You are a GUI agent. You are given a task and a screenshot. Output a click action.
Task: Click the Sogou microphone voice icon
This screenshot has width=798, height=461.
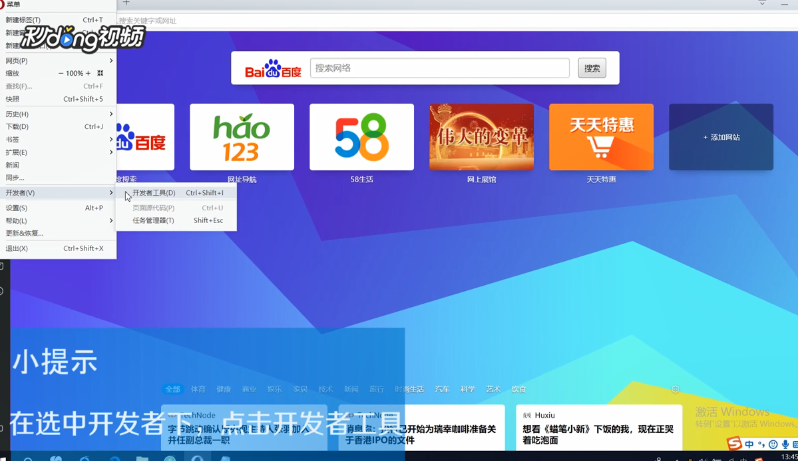pyautogui.click(x=785, y=444)
